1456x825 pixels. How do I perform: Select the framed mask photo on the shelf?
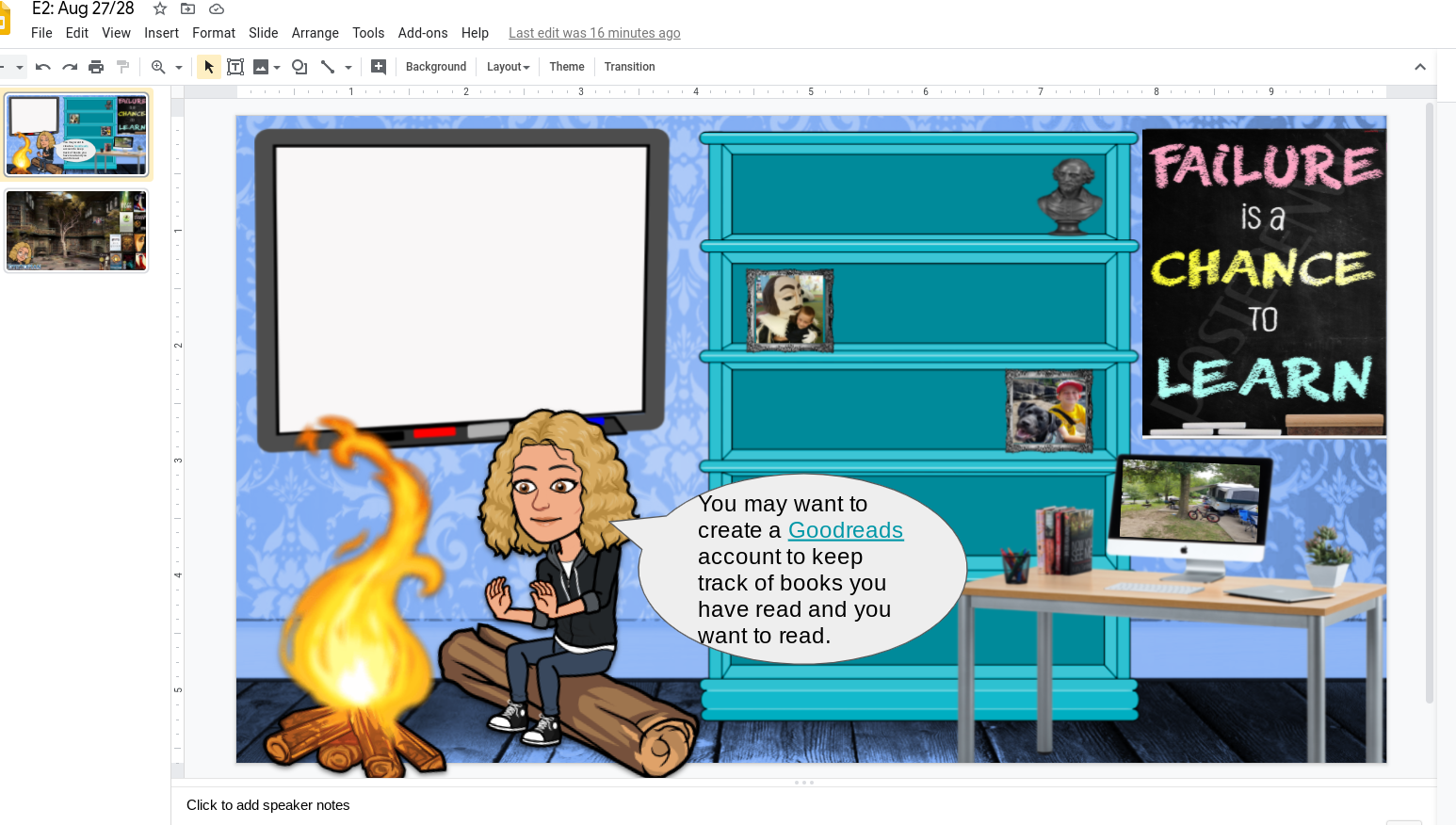click(x=790, y=311)
